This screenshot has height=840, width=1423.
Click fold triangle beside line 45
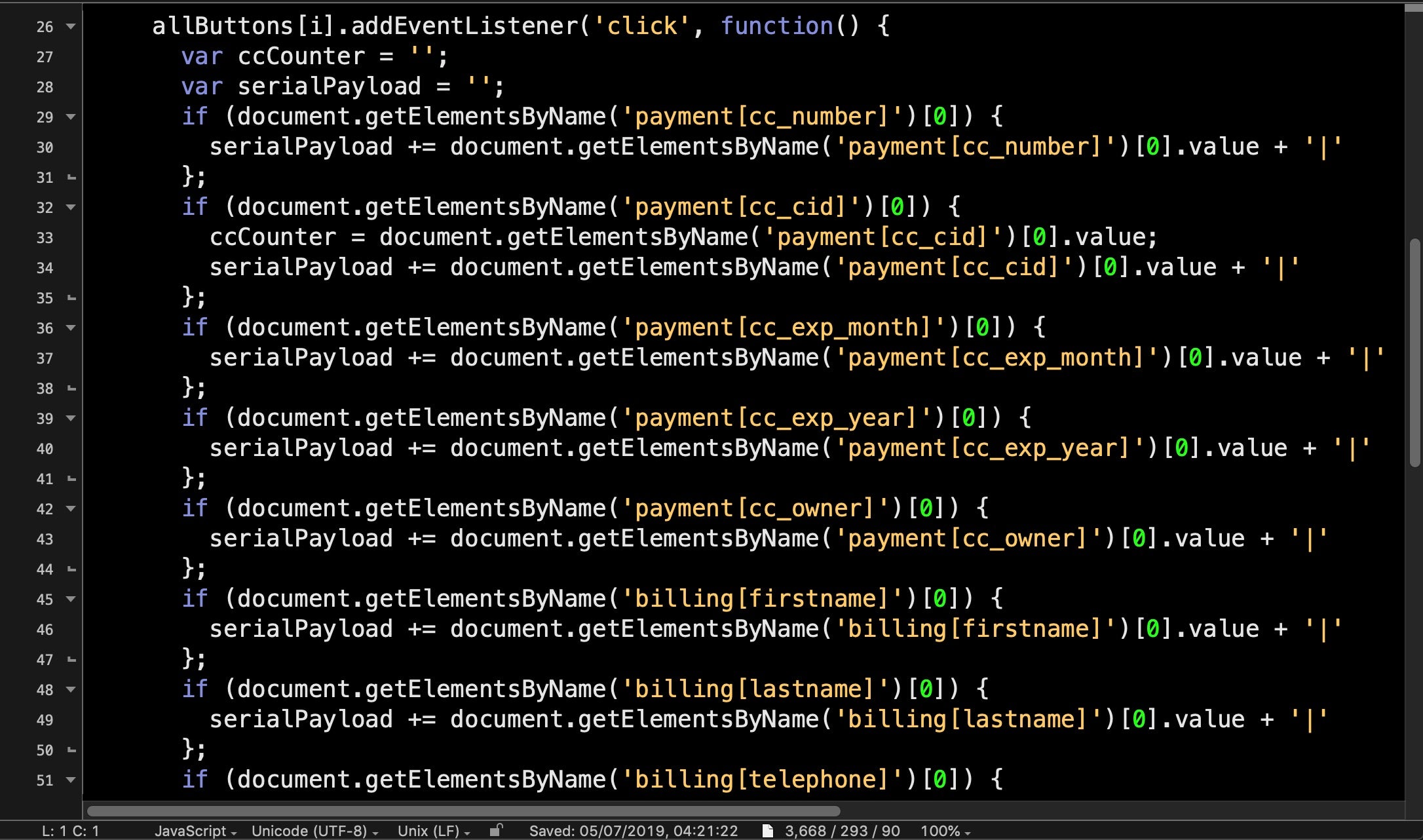pos(71,600)
